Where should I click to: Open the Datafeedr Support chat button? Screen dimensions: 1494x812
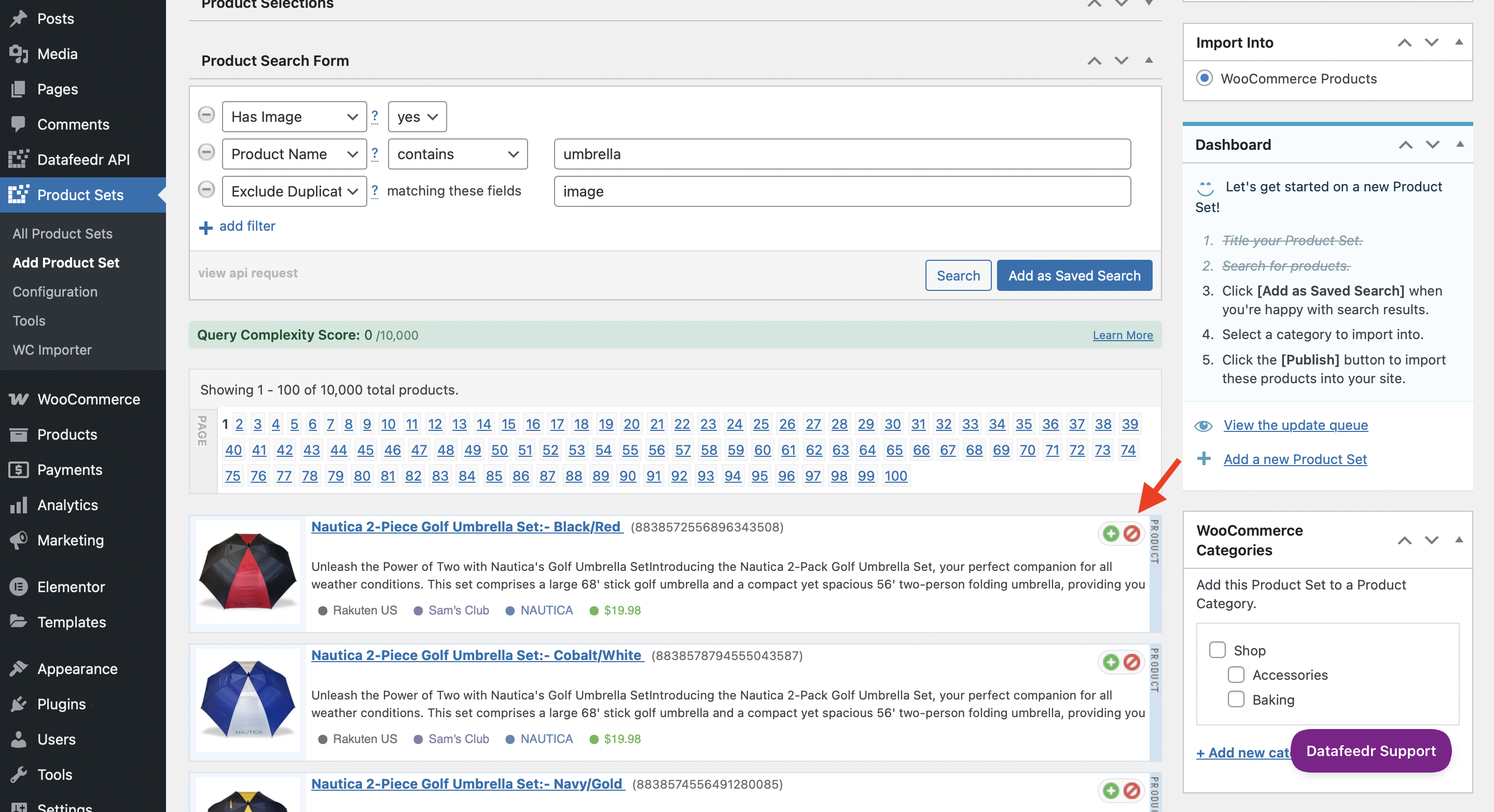(x=1371, y=751)
